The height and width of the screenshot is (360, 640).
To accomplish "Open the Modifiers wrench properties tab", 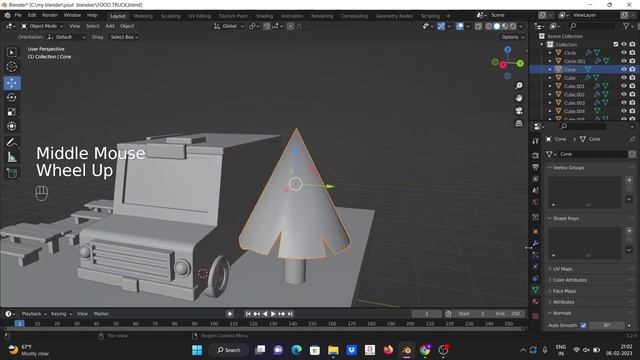I will tap(536, 244).
